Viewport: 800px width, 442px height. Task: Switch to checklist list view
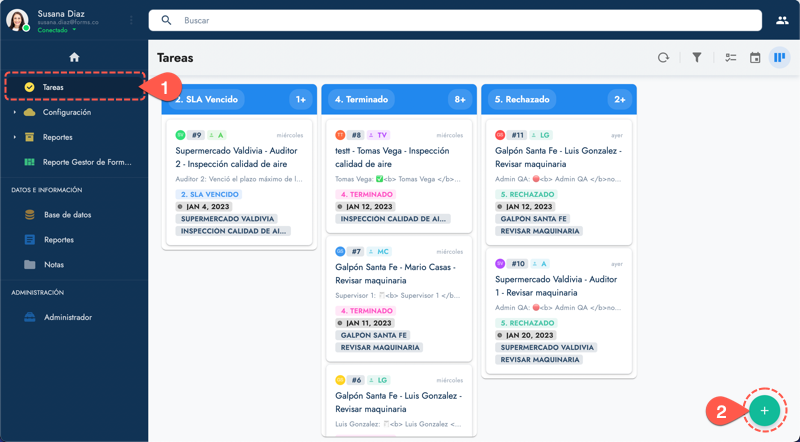730,58
